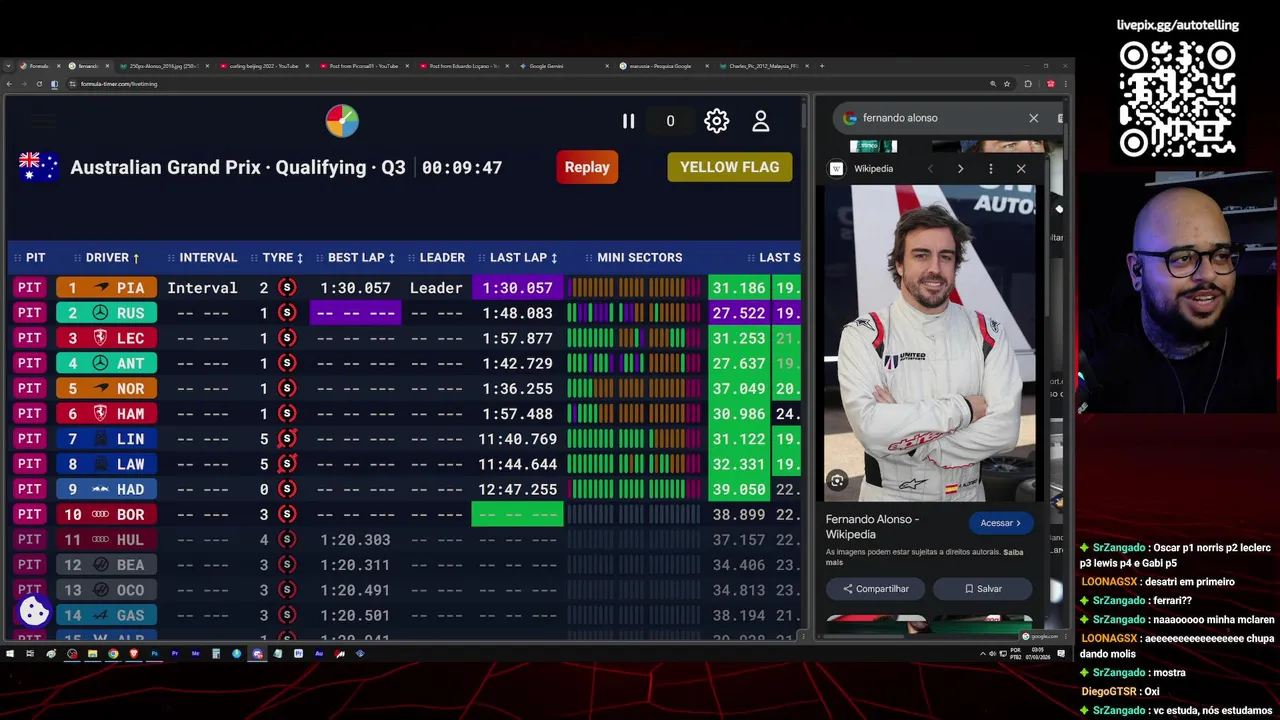Screen dimensions: 1280x720
Task: Open the cookie preferences icon
Action: click(34, 610)
